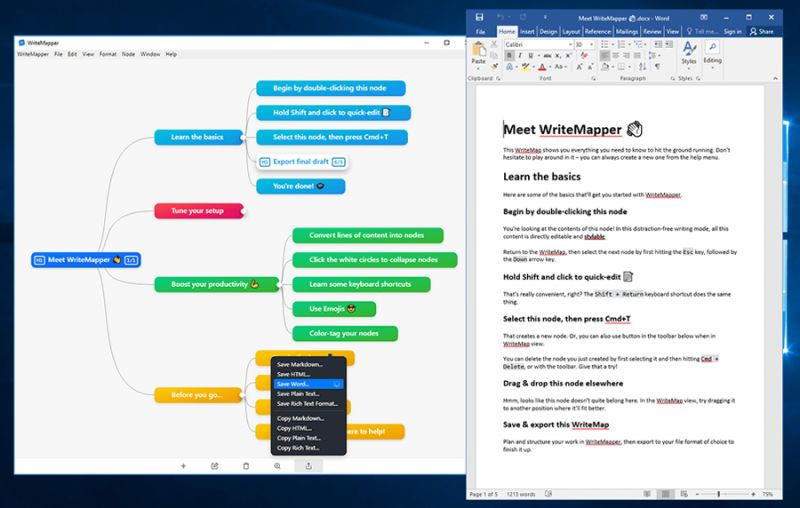This screenshot has width=800, height=508.
Task: Select the Meet WriteMapper root node
Action: (x=86, y=260)
